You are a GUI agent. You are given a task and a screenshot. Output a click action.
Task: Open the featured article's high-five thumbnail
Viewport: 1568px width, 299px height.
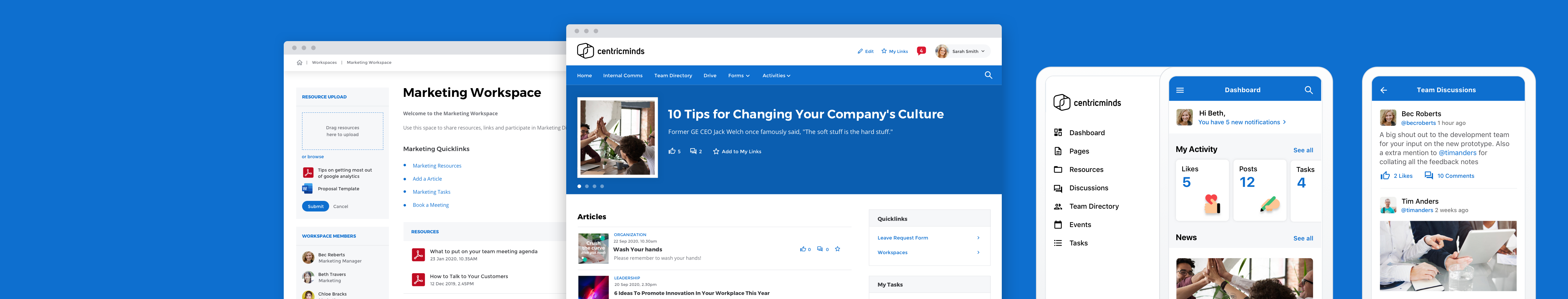617,138
